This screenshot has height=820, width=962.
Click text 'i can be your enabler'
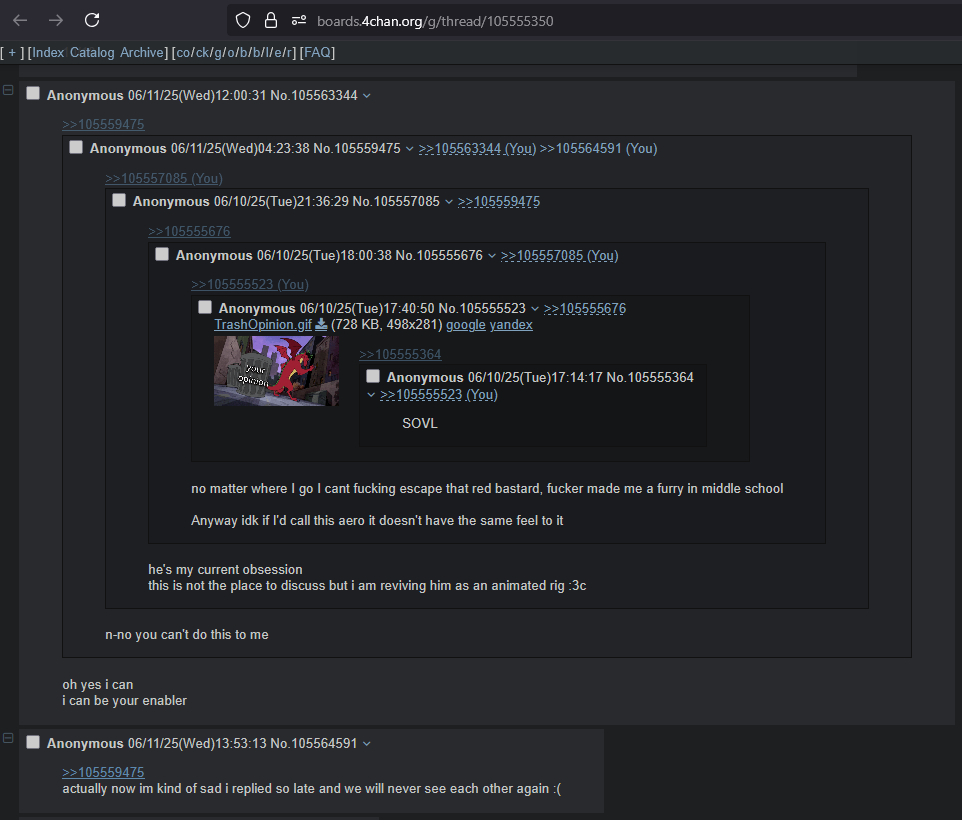pyautogui.click(x=124, y=701)
